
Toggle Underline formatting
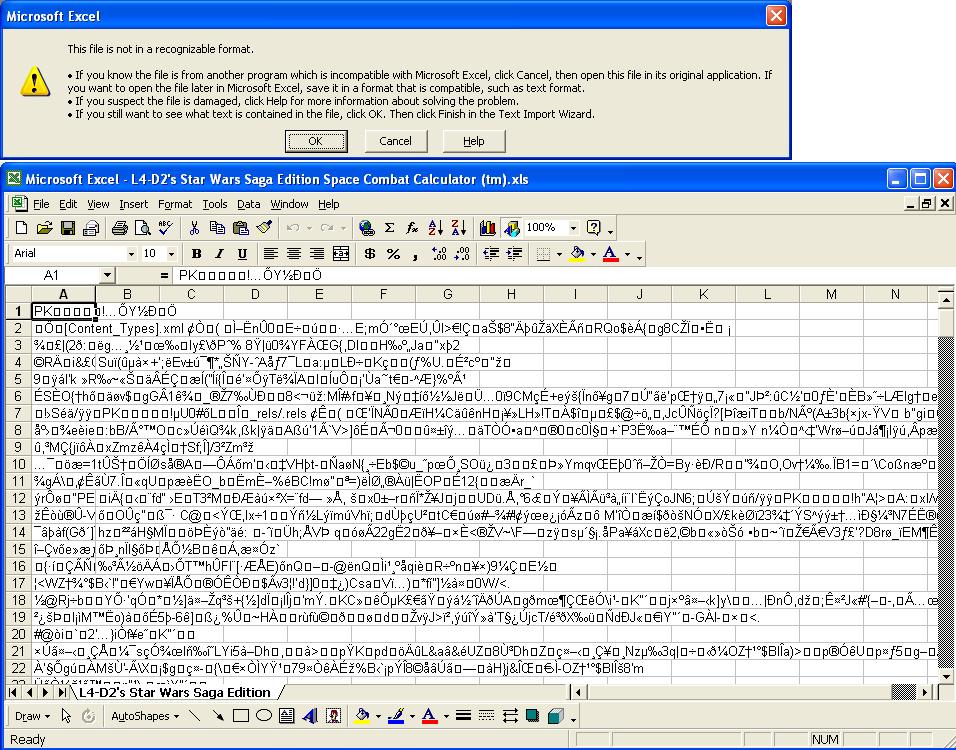click(x=243, y=254)
